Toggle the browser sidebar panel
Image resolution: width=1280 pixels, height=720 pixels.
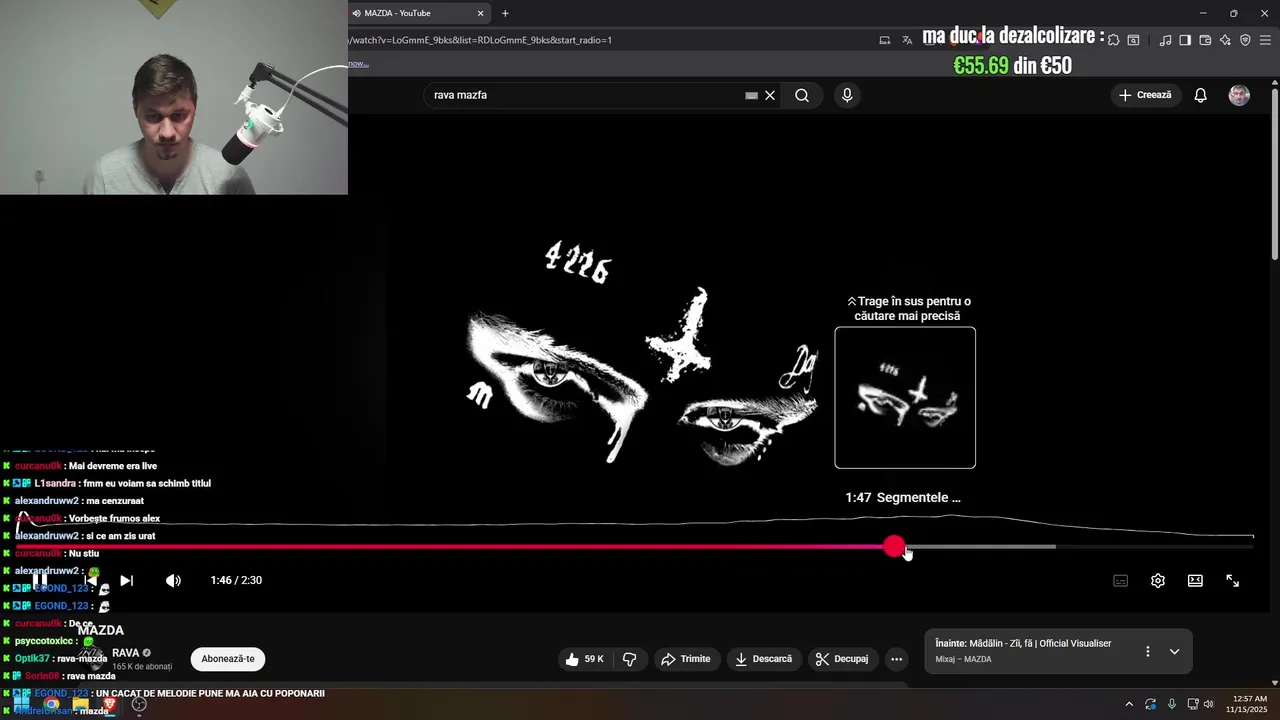coord(1185,40)
